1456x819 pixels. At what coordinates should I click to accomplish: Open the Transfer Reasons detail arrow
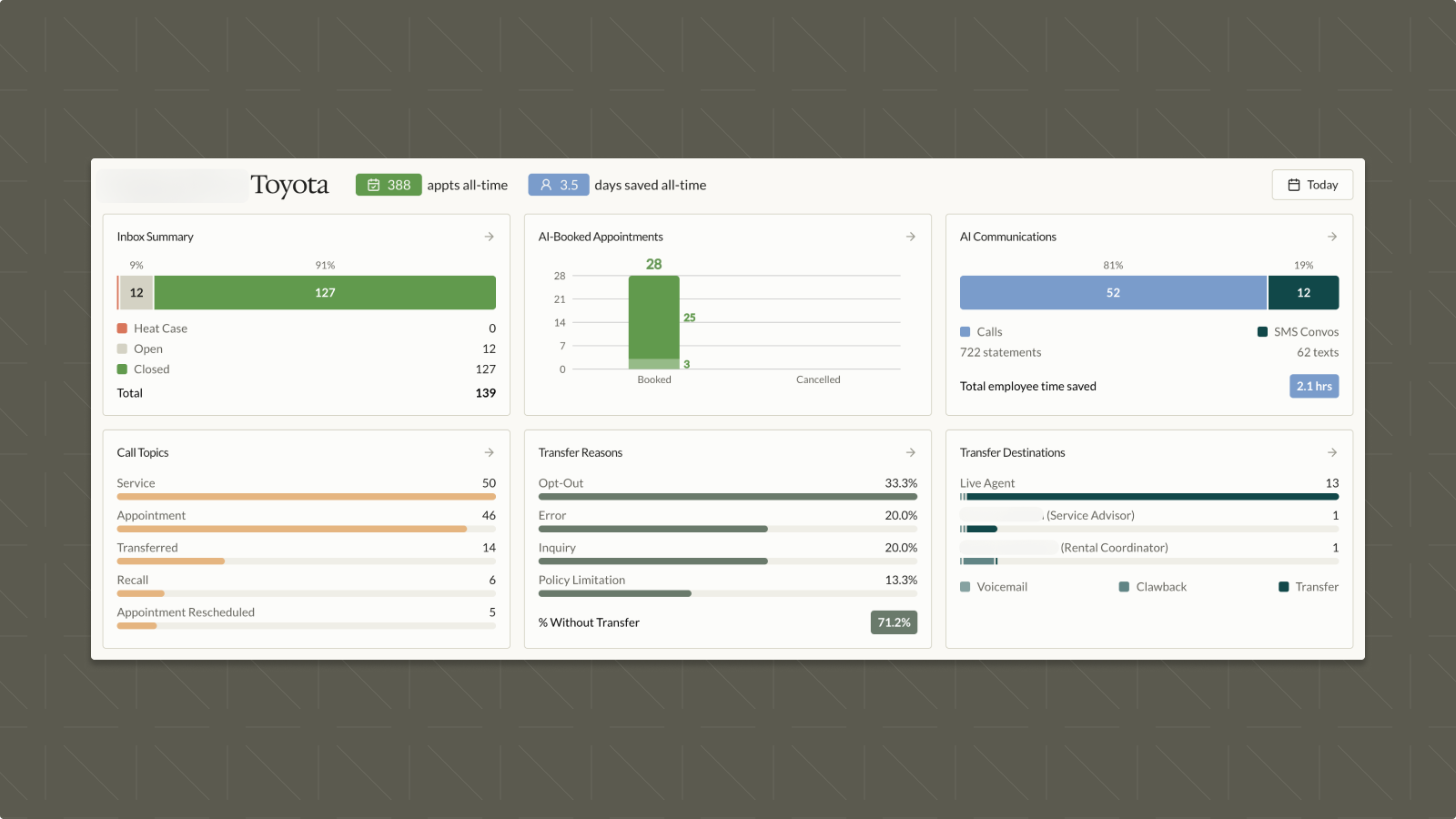tap(910, 452)
